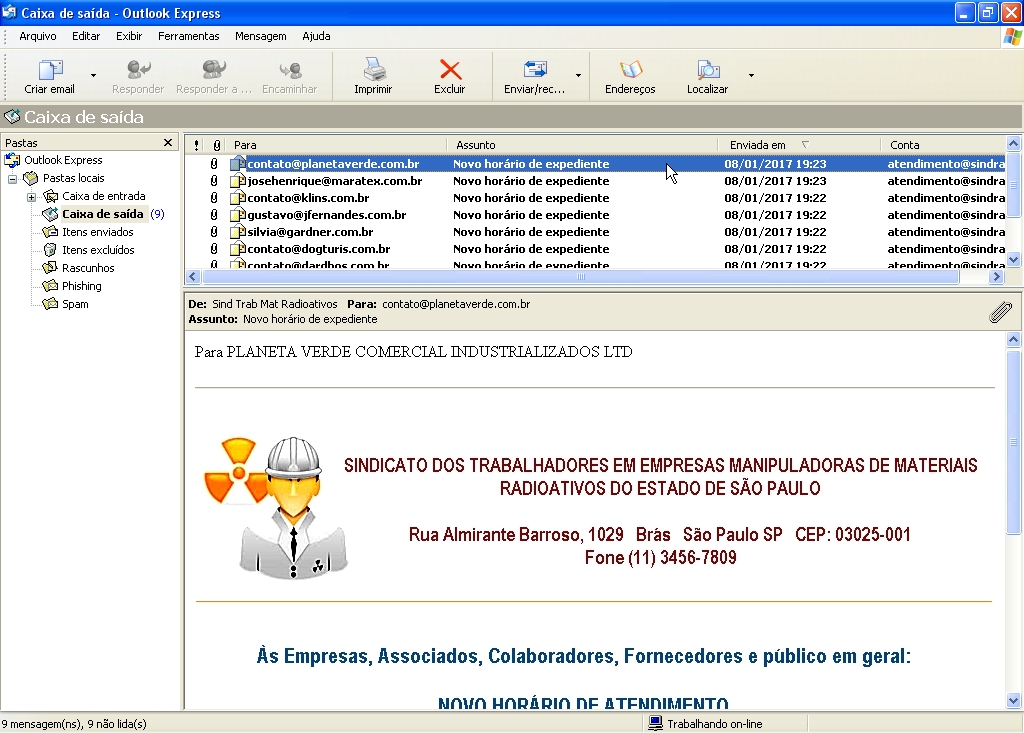Click the Rascunhos drafts folder icon

pyautogui.click(x=50, y=268)
